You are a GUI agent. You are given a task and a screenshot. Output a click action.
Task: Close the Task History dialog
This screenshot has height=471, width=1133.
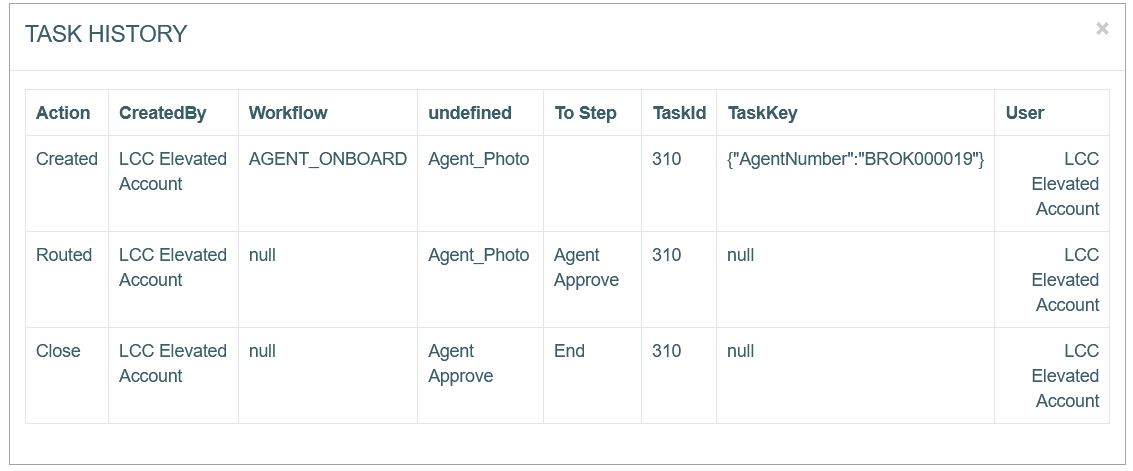coord(1102,29)
